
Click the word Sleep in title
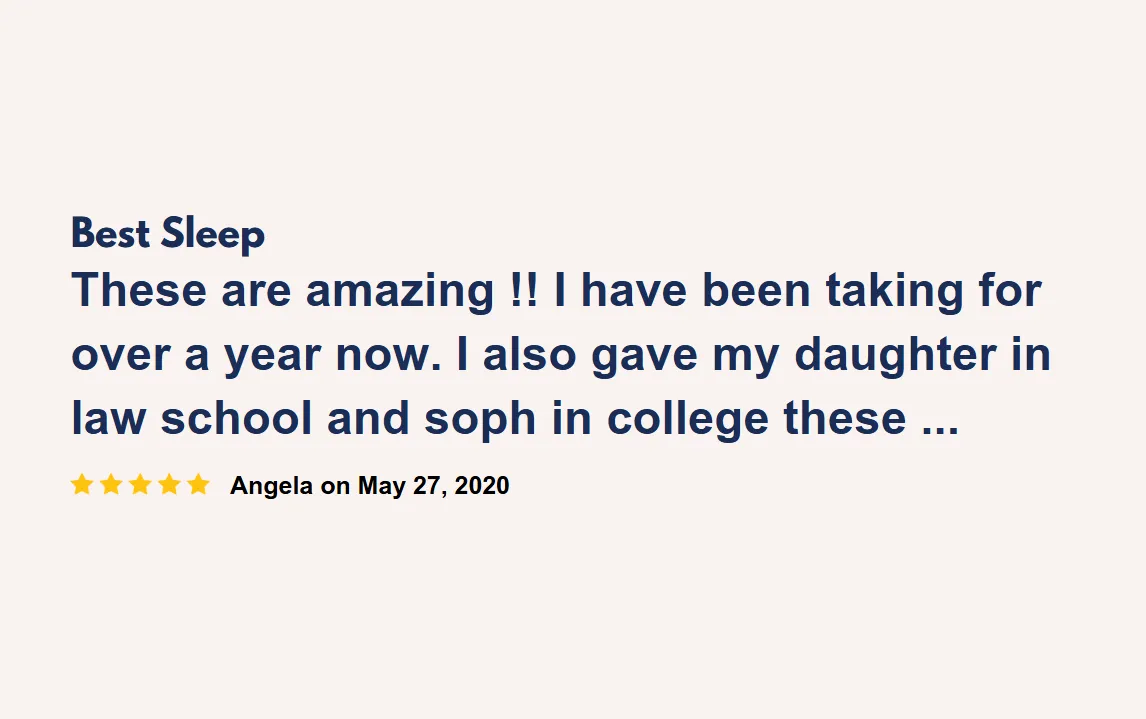(213, 234)
